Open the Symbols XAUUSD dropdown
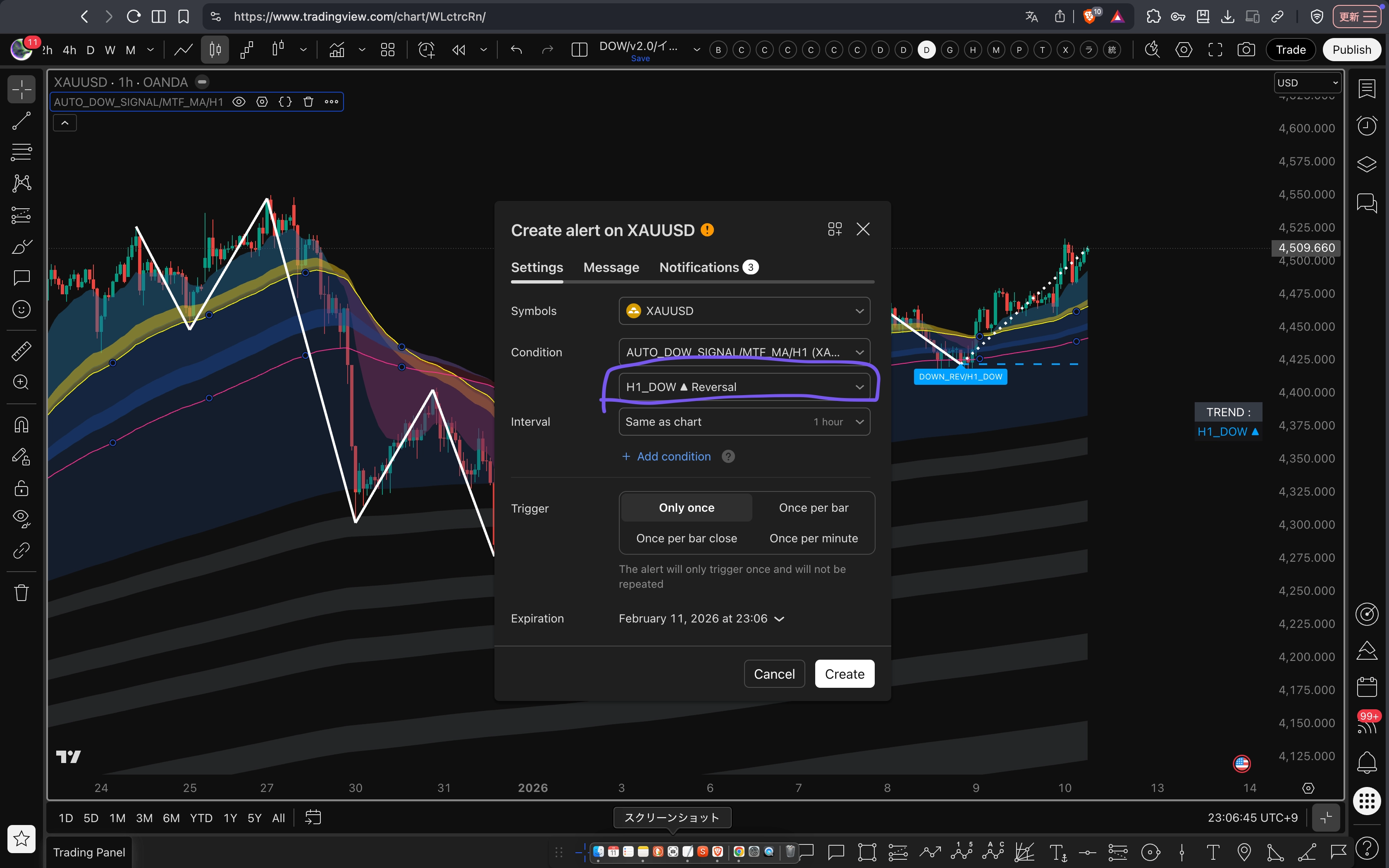The image size is (1389, 868). tap(744, 310)
